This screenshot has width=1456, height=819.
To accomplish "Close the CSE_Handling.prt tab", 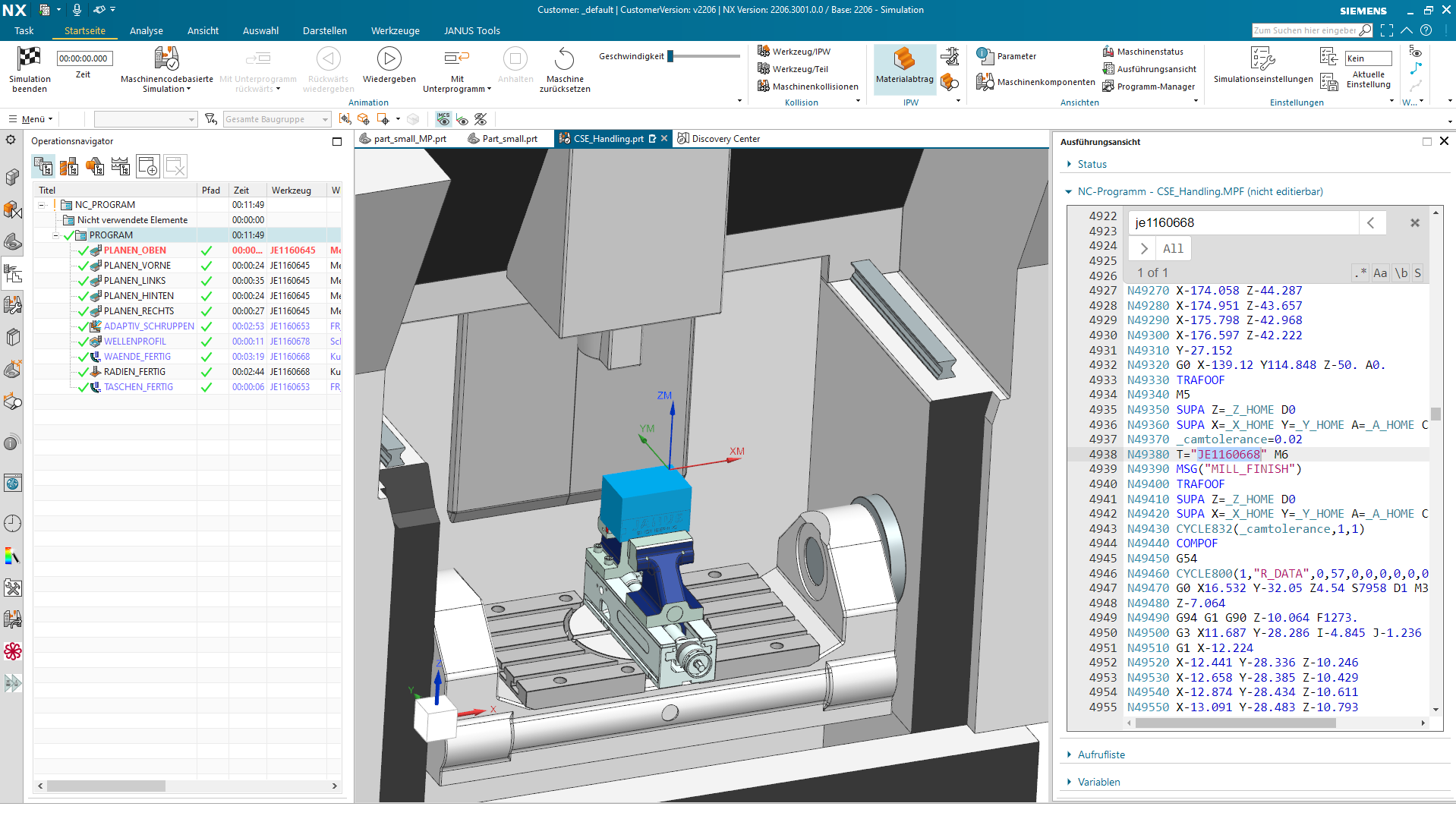I will (664, 139).
